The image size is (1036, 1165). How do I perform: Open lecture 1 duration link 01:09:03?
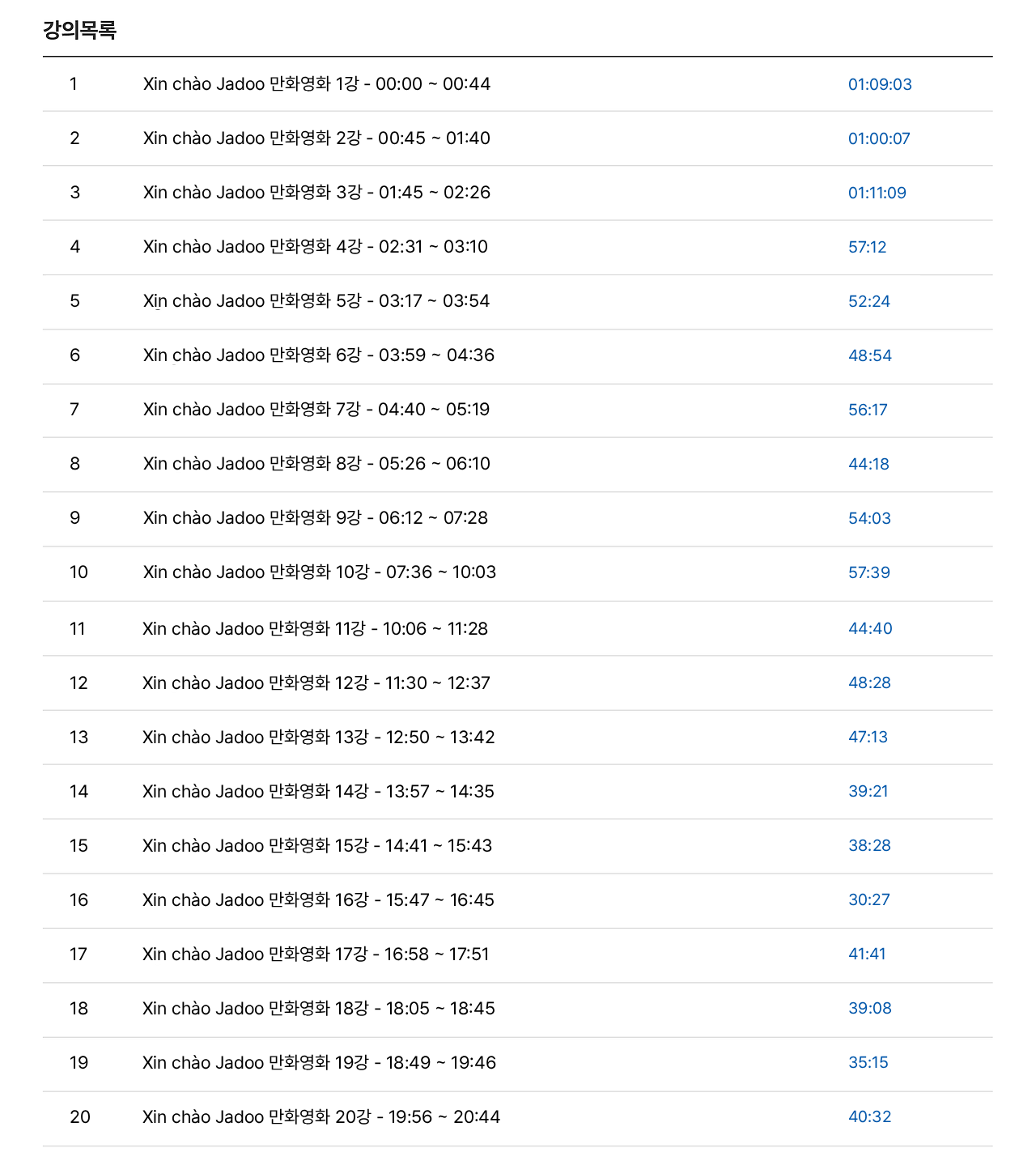(x=879, y=84)
